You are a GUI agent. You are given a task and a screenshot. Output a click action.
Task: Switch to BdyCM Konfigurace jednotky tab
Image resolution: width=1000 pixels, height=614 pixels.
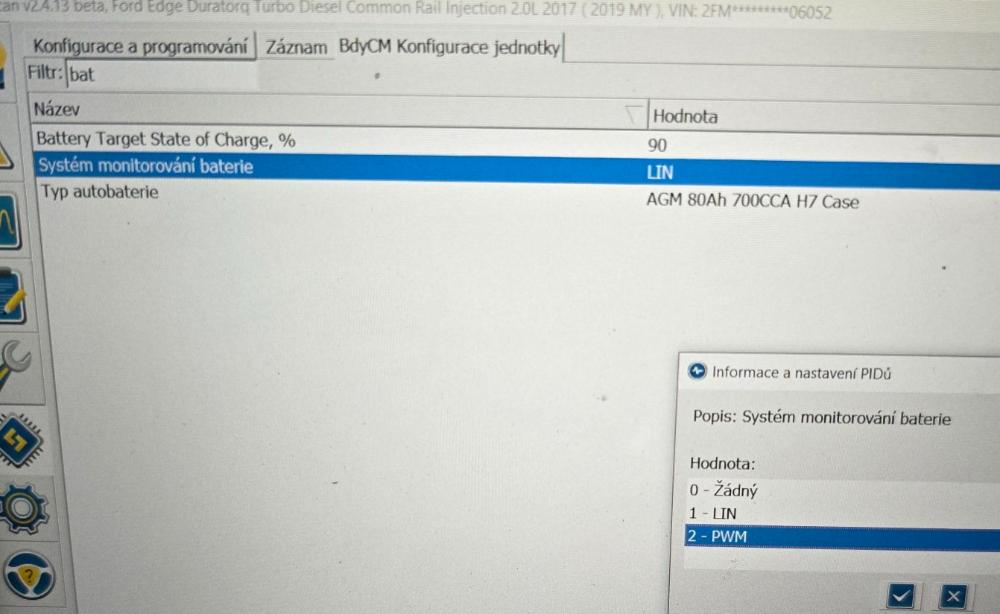449,47
